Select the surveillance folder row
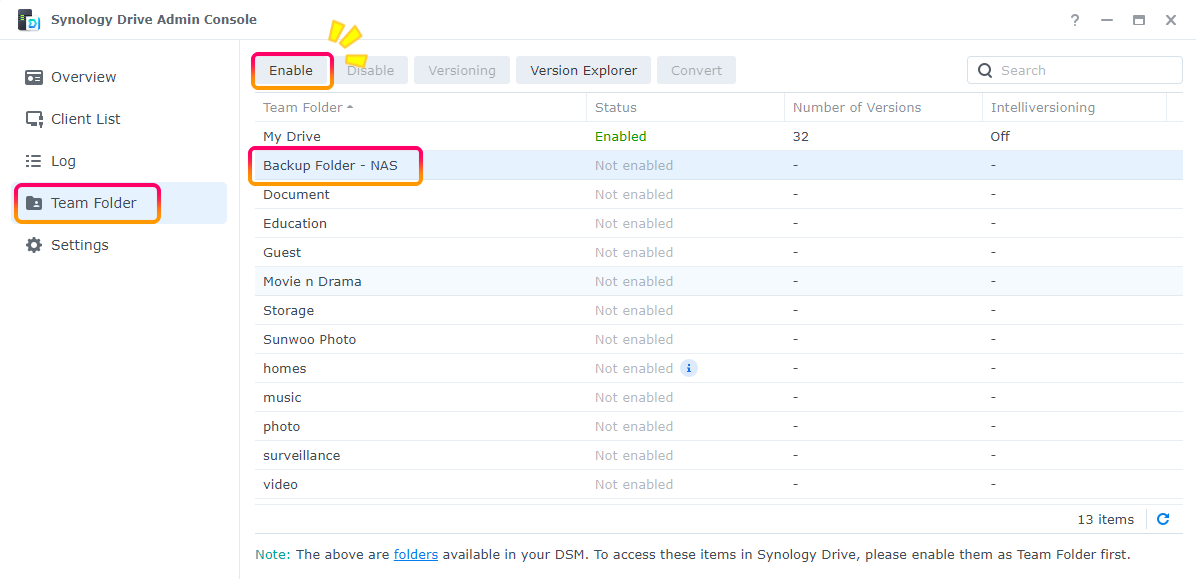This screenshot has height=579, width=1196. coord(719,455)
